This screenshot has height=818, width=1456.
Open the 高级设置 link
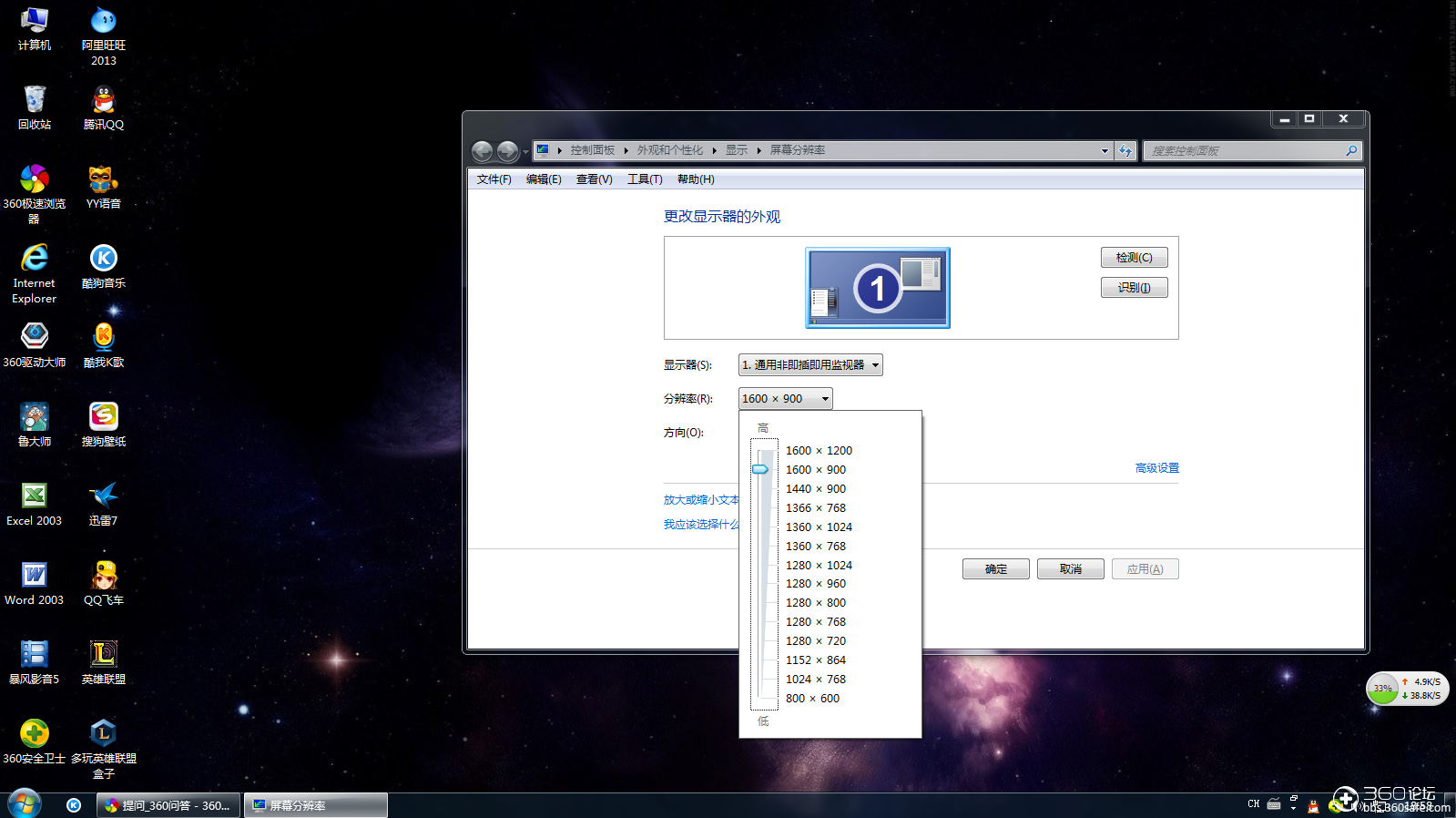1157,468
